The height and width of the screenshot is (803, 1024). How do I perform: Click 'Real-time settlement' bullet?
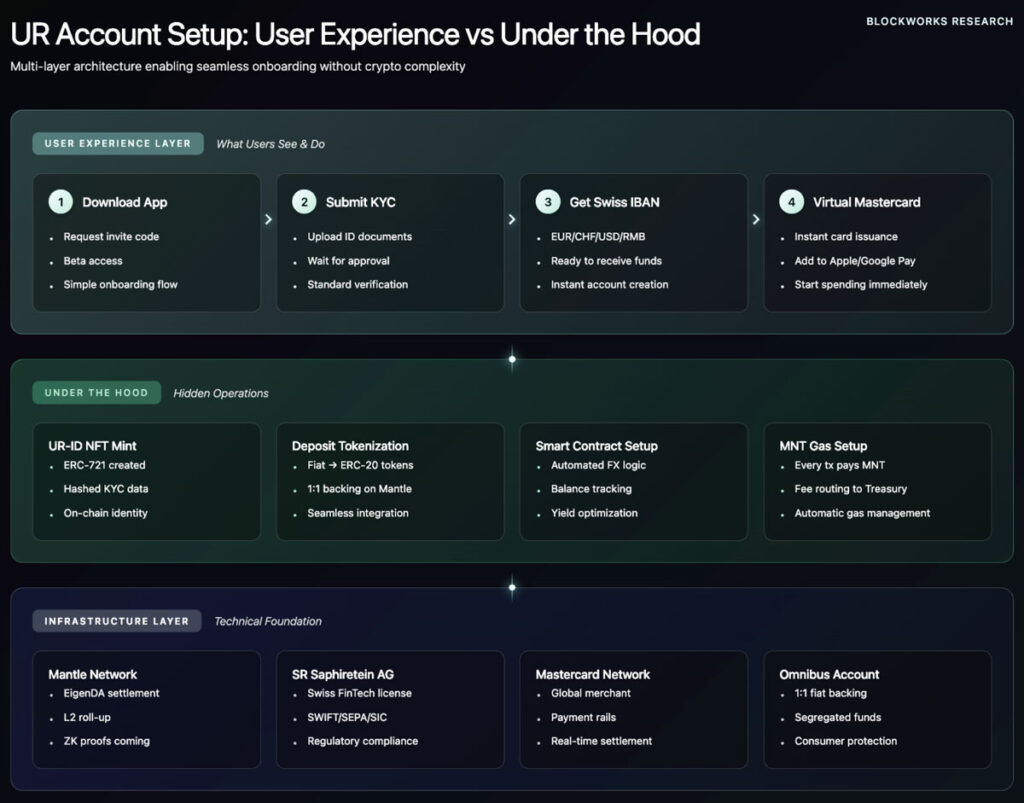pos(601,741)
